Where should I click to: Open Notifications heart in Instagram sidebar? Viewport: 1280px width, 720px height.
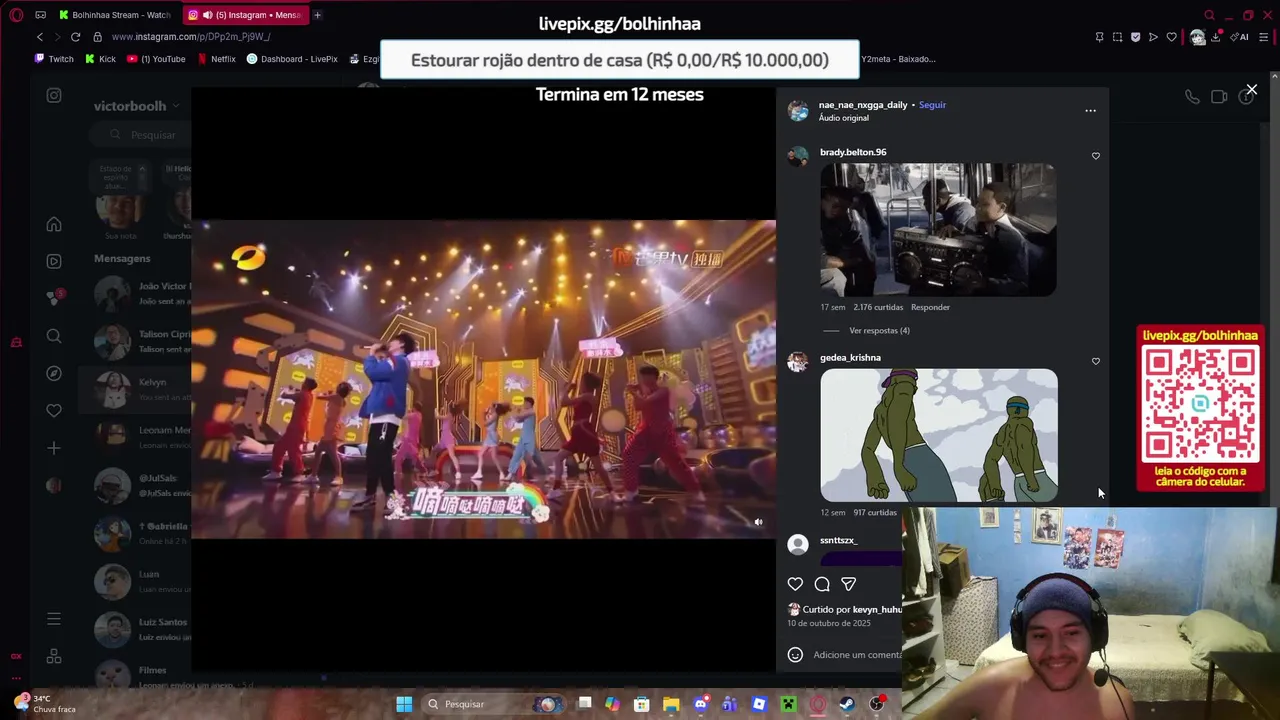click(x=54, y=410)
